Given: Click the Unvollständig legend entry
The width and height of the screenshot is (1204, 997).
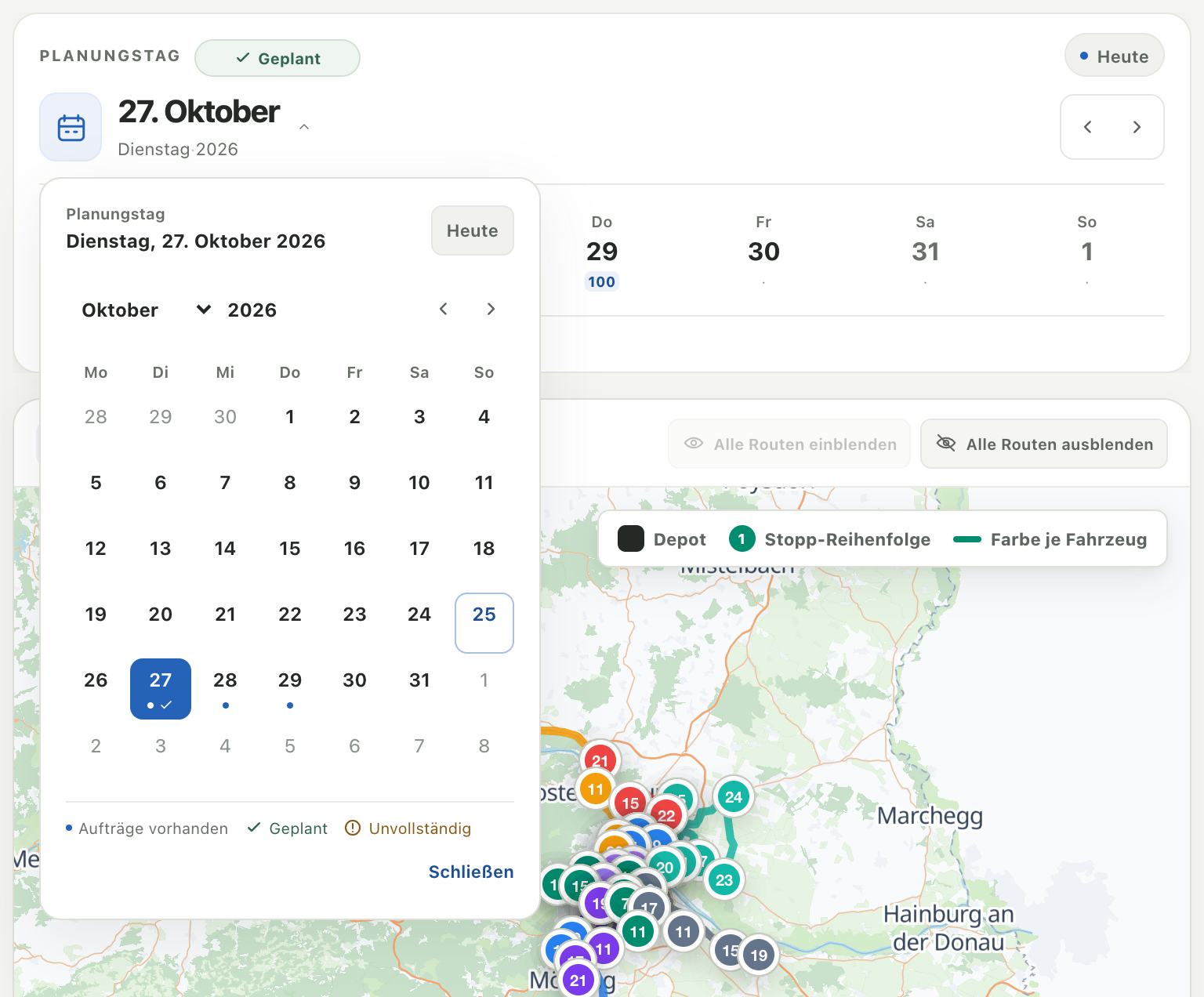Looking at the screenshot, I should tap(408, 828).
